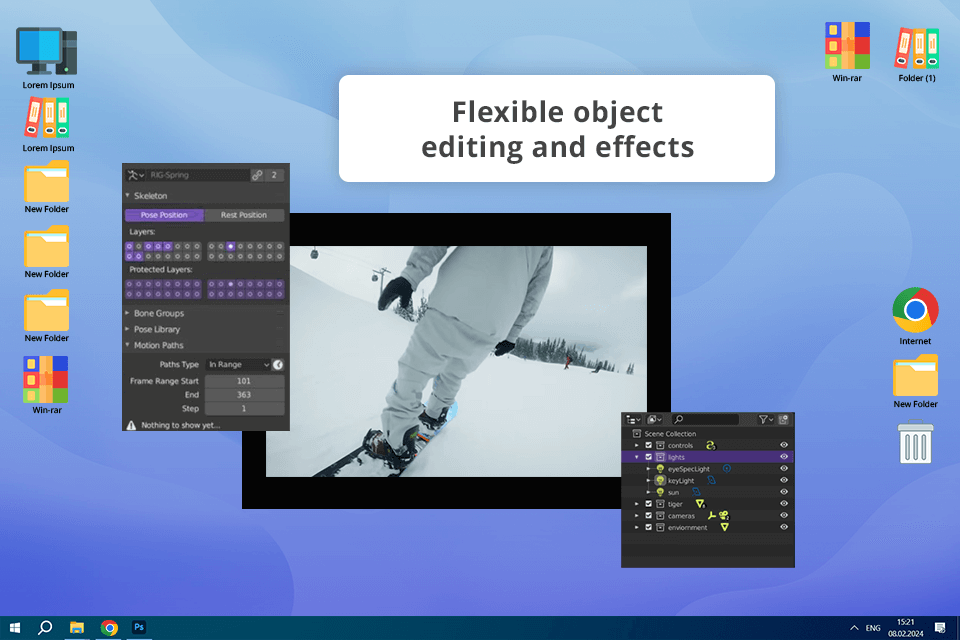The height and width of the screenshot is (640, 960).
Task: Hide the eyeSpecLight object with eye icon
Action: click(x=784, y=469)
